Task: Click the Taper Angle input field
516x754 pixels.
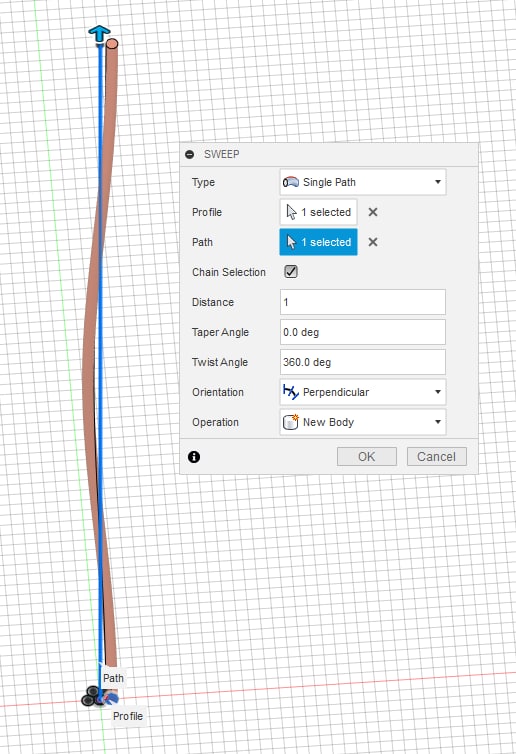Action: click(x=363, y=332)
